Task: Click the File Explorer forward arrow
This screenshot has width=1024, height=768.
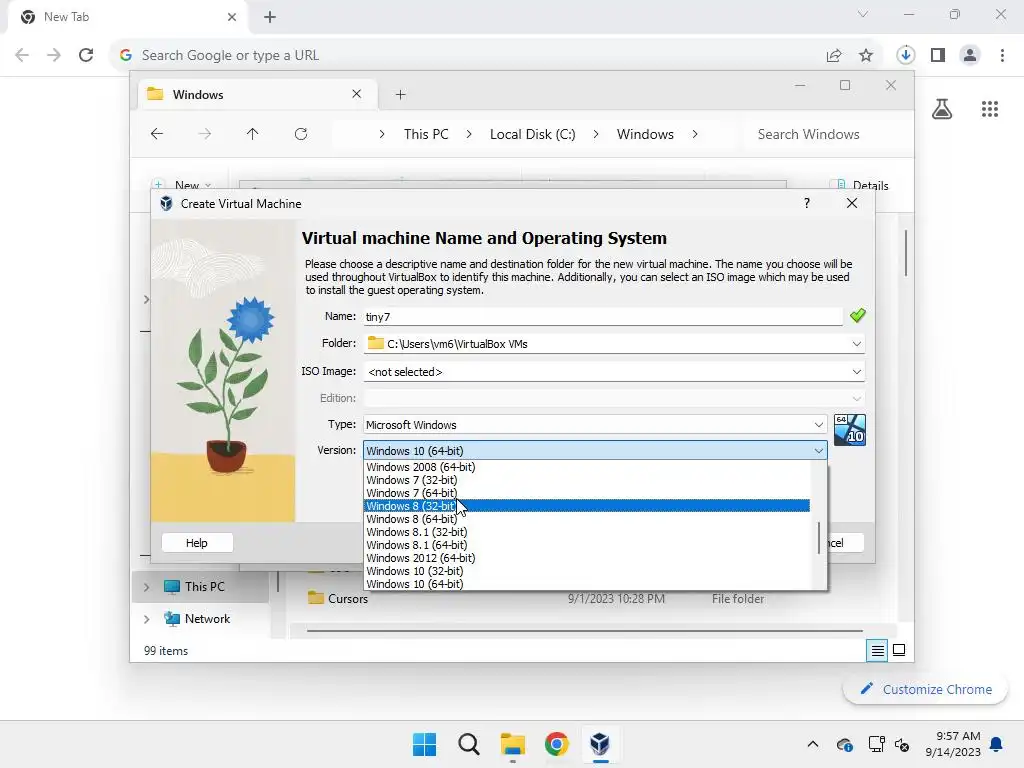Action: [205, 134]
